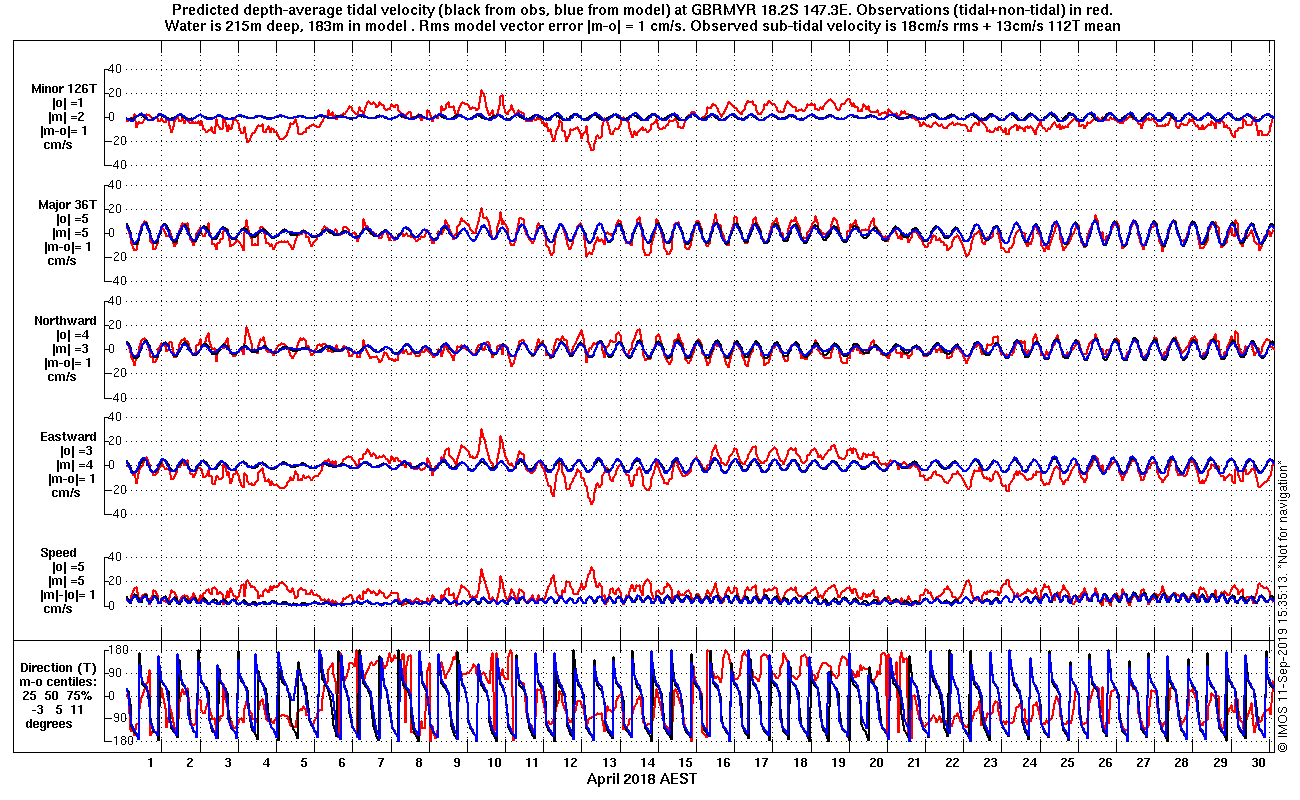Click the title line starting "Predicted depth-average tidal velocity"
Image resolution: width=1300 pixels, height=800 pixels.
[642, 10]
